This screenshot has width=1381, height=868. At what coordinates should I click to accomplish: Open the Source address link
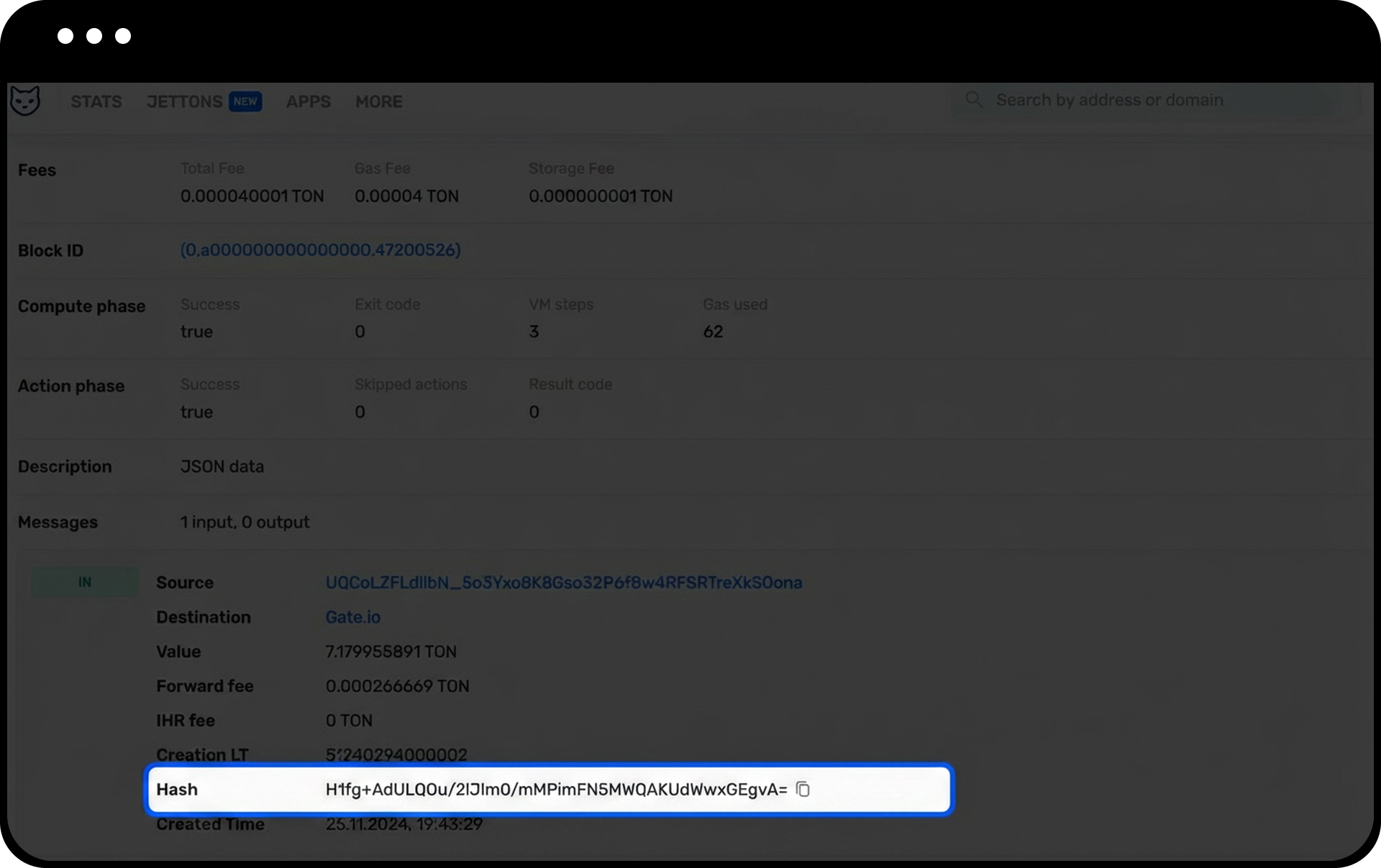point(563,583)
